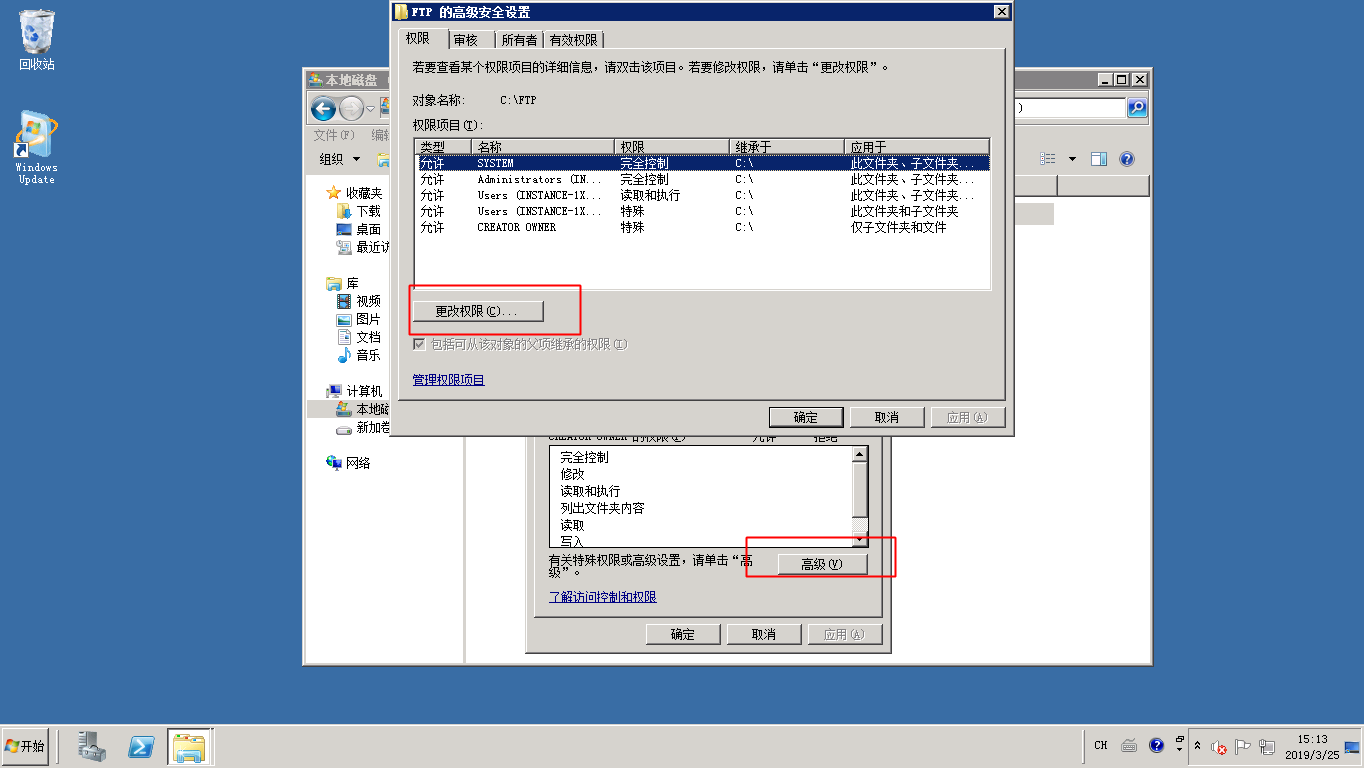Launch PowerShell from the taskbar
The height and width of the screenshot is (768, 1364).
(x=141, y=746)
